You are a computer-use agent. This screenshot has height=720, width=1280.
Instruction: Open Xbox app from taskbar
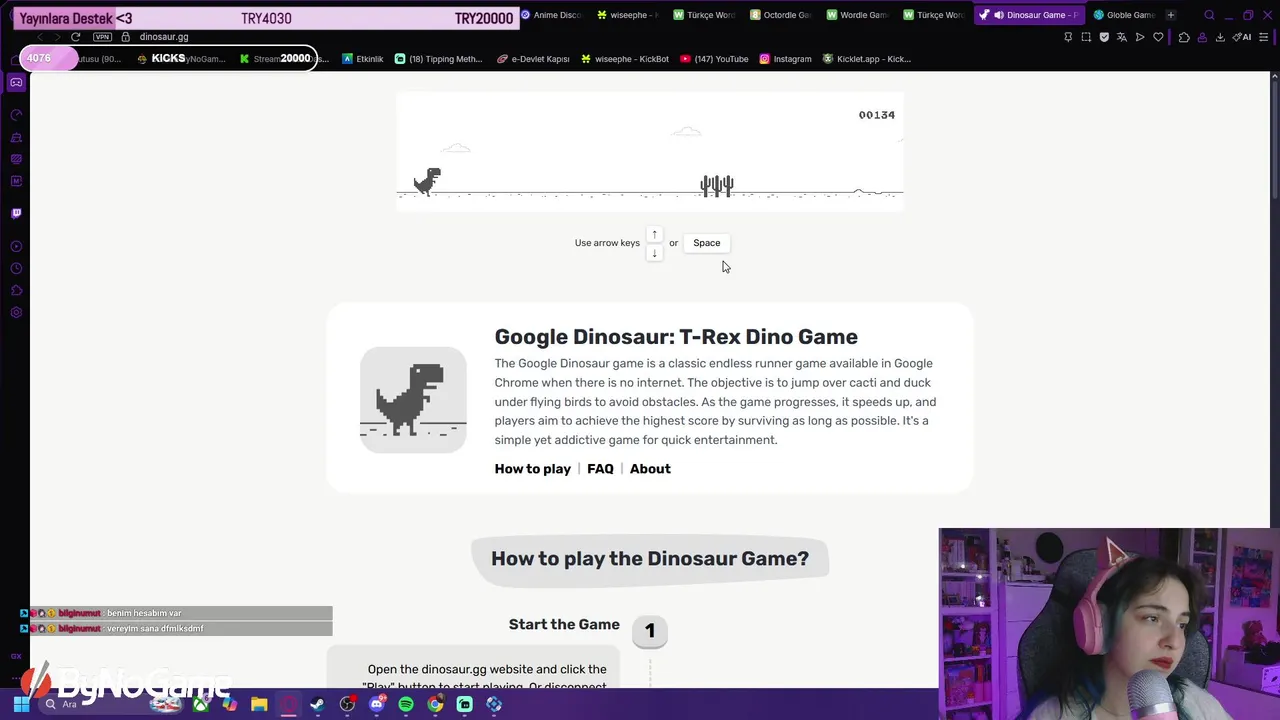(201, 704)
